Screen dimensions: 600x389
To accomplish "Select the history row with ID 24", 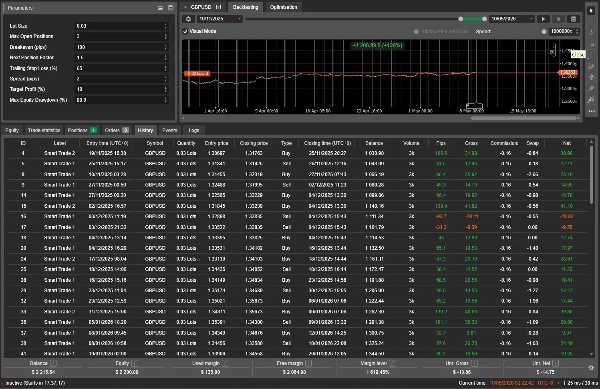I will [297, 259].
